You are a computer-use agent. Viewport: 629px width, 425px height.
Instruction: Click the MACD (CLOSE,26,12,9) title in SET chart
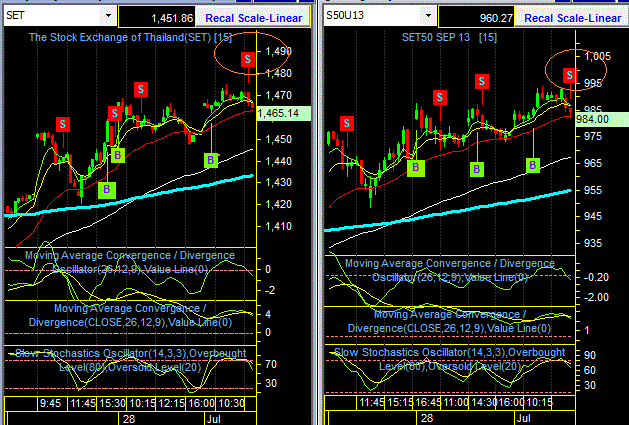(x=130, y=315)
